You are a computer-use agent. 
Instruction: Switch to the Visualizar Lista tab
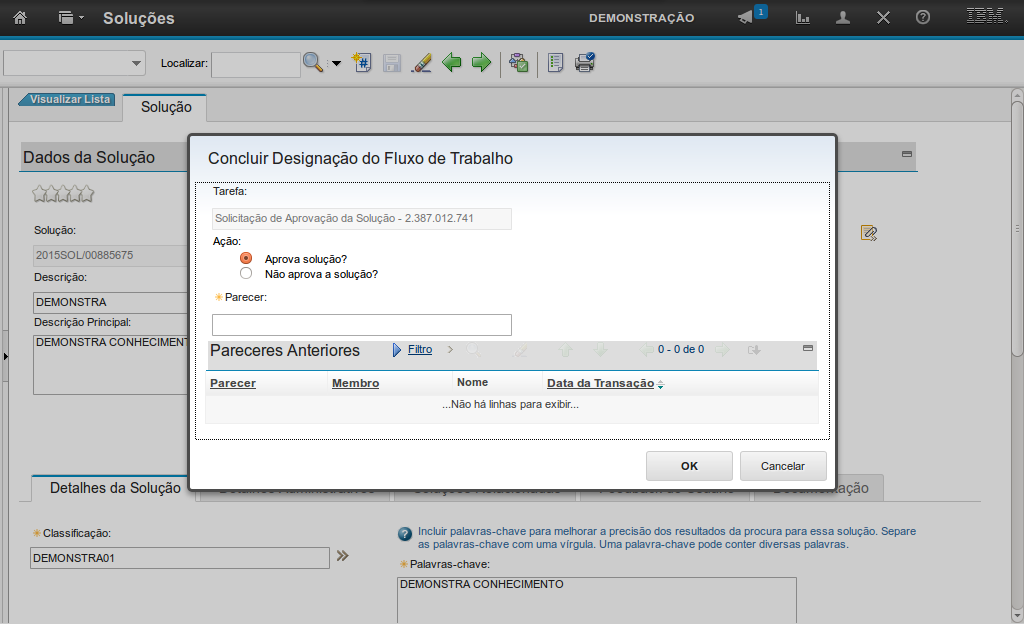pyautogui.click(x=69, y=100)
